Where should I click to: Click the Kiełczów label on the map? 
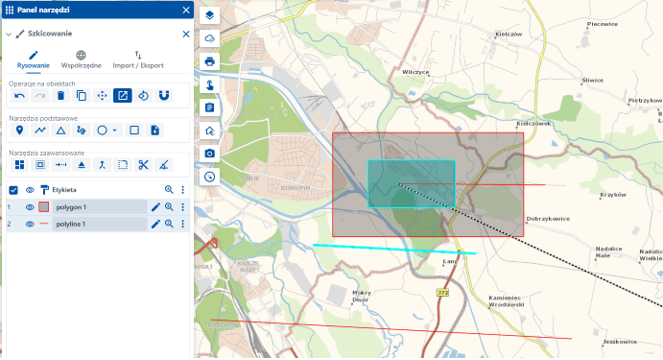509,34
